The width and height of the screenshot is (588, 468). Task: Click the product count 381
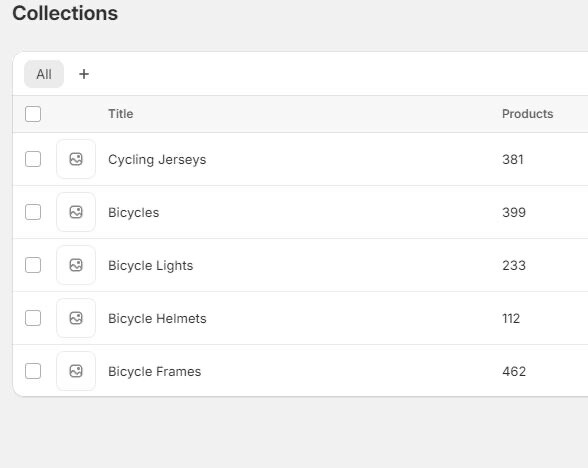pyautogui.click(x=513, y=159)
